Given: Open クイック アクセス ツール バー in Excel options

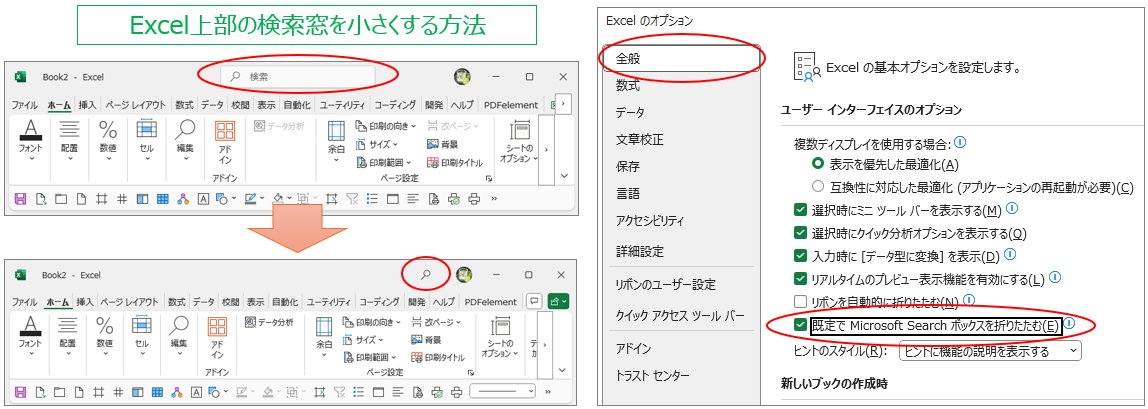Looking at the screenshot, I should coord(680,316).
